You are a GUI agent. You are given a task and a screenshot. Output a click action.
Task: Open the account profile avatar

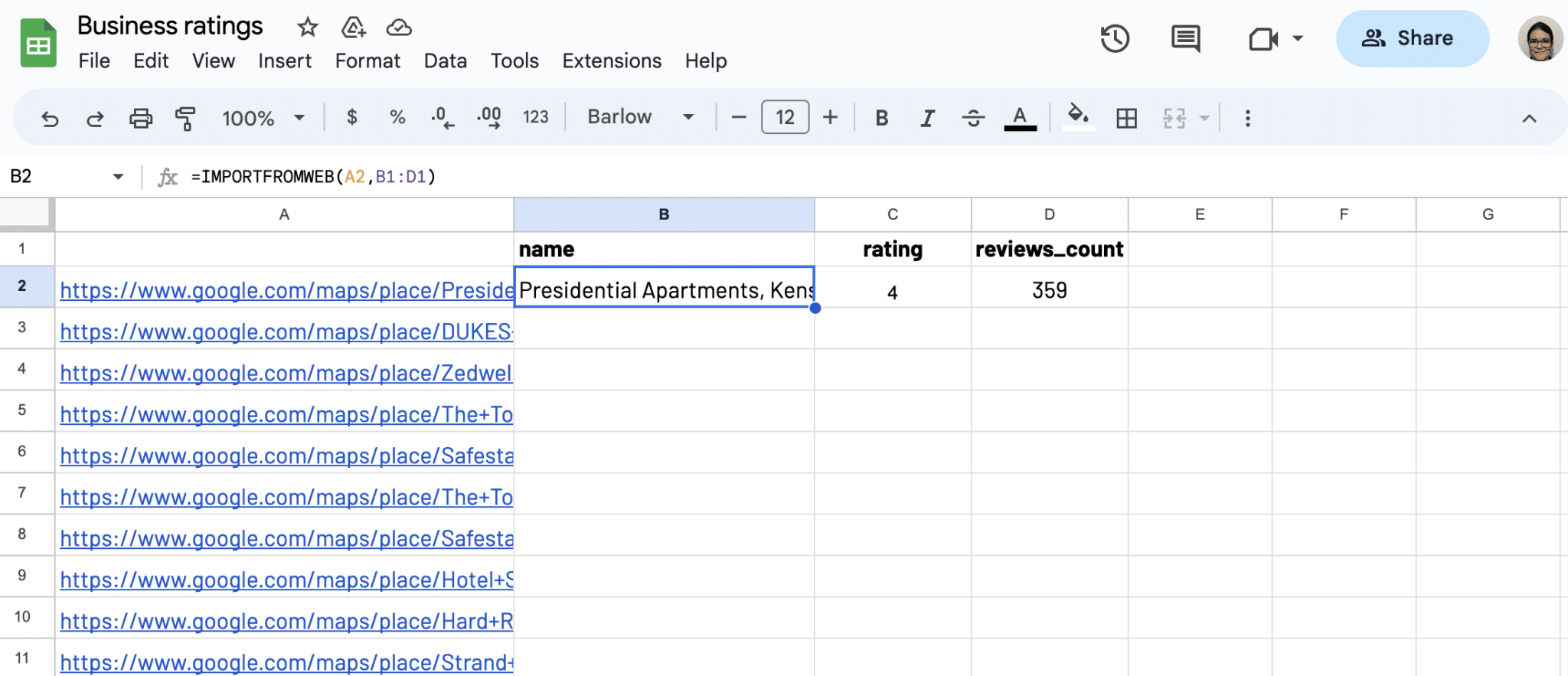(1540, 38)
